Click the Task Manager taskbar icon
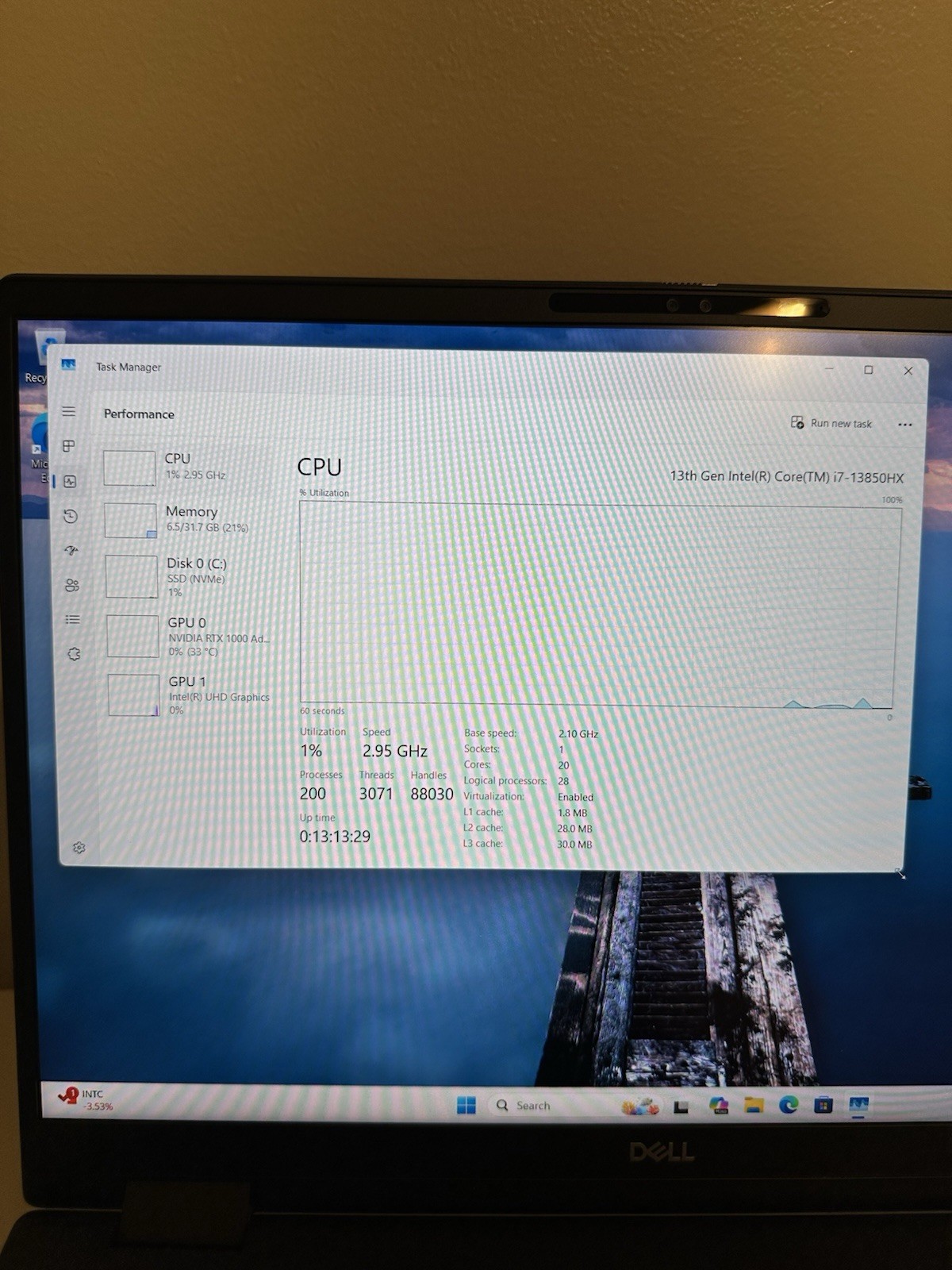Viewport: 952px width, 1270px height. (858, 1104)
